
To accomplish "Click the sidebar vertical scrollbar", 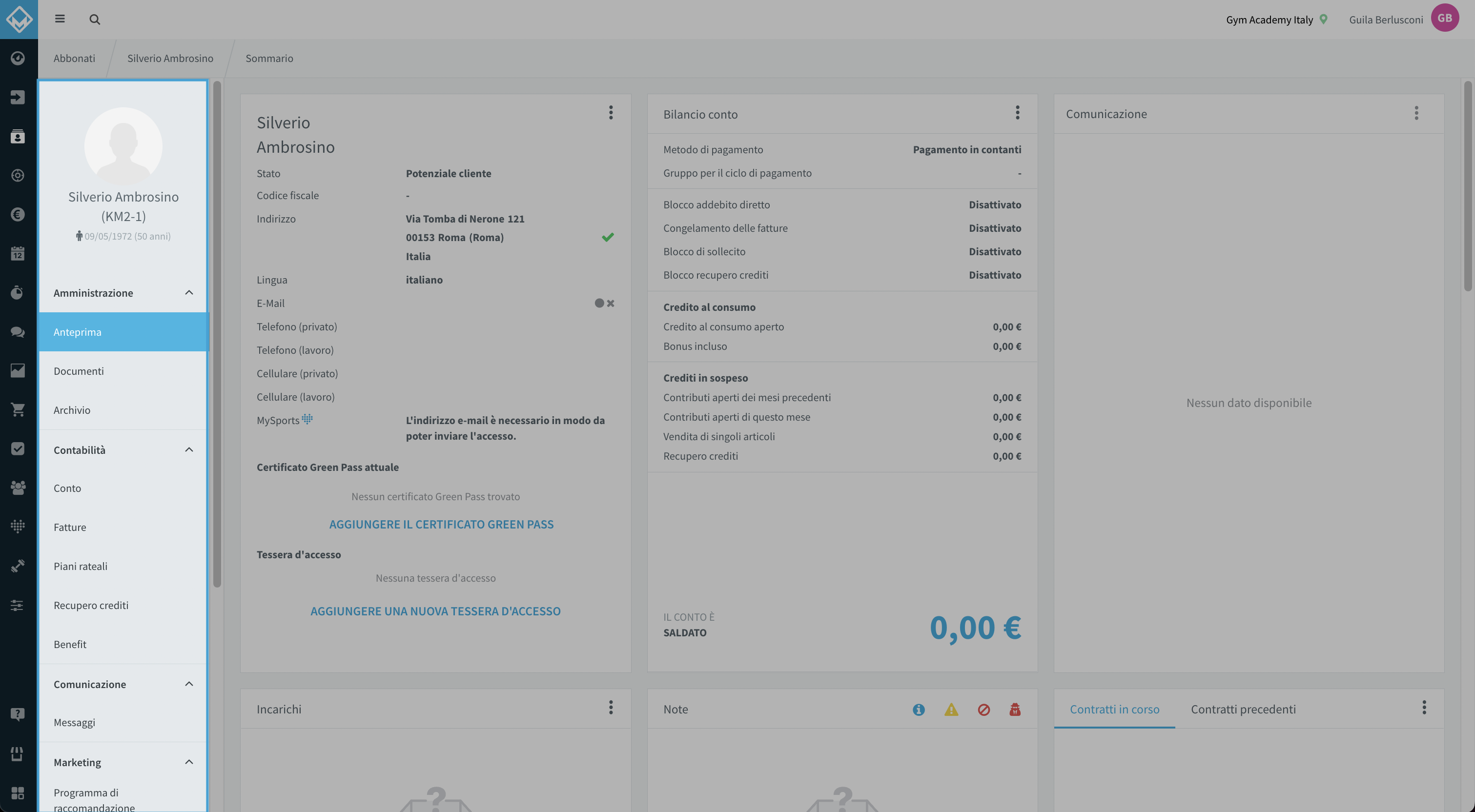I will (x=217, y=334).
